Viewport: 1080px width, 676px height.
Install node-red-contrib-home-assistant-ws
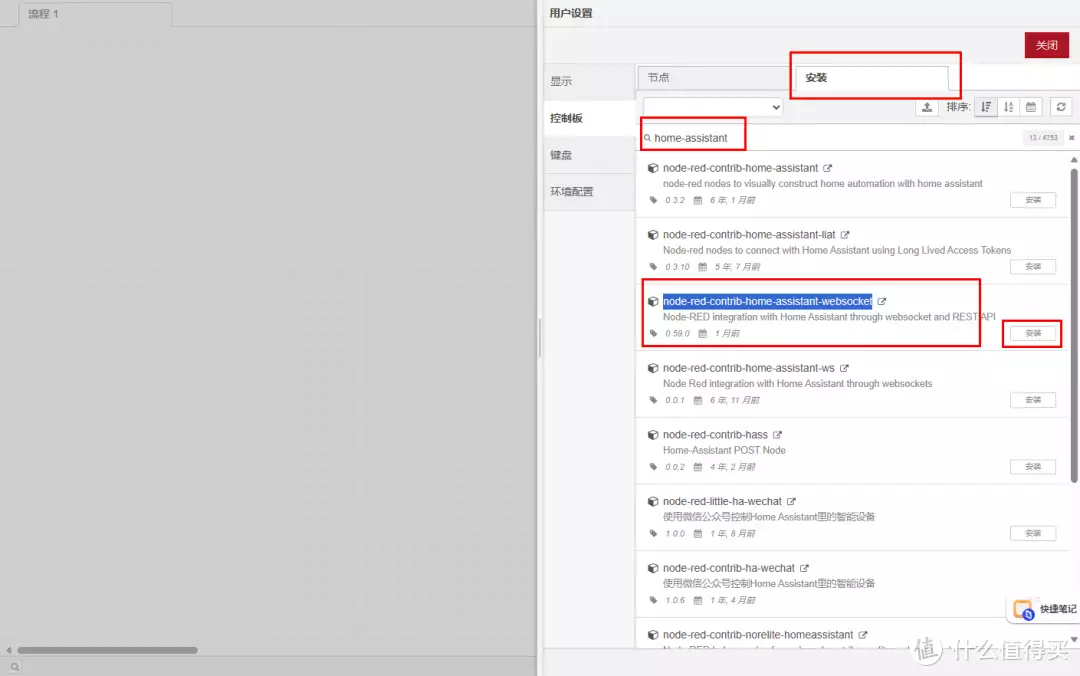(1032, 400)
